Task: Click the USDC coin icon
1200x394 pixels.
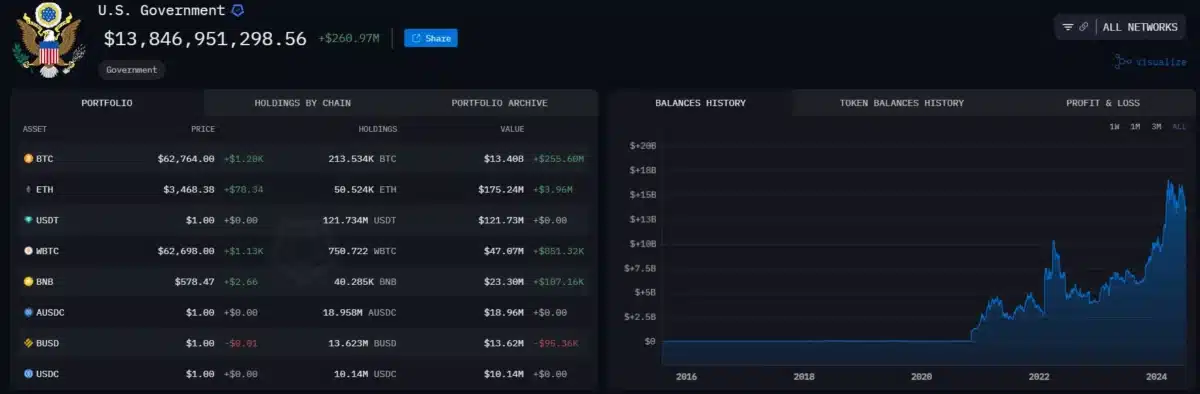Action: [x=28, y=374]
